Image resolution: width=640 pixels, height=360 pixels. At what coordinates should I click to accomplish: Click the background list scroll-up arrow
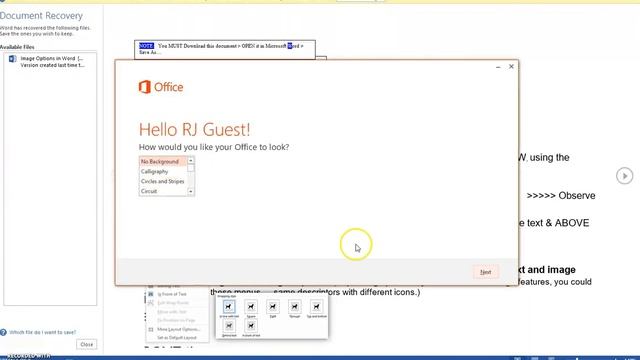pyautogui.click(x=191, y=161)
